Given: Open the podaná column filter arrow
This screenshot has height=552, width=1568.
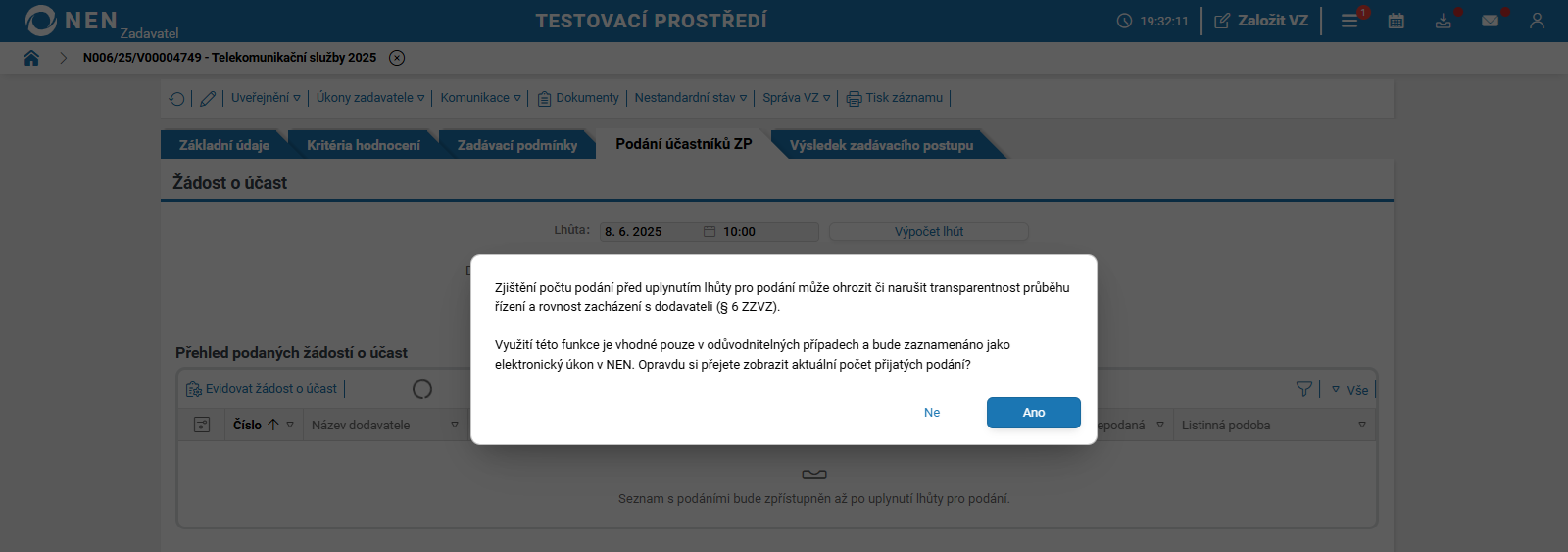Looking at the screenshot, I should (x=1160, y=425).
